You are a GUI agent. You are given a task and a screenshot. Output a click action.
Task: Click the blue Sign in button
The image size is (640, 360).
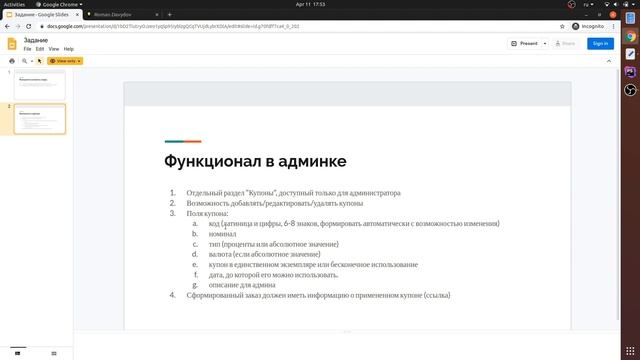tap(600, 44)
